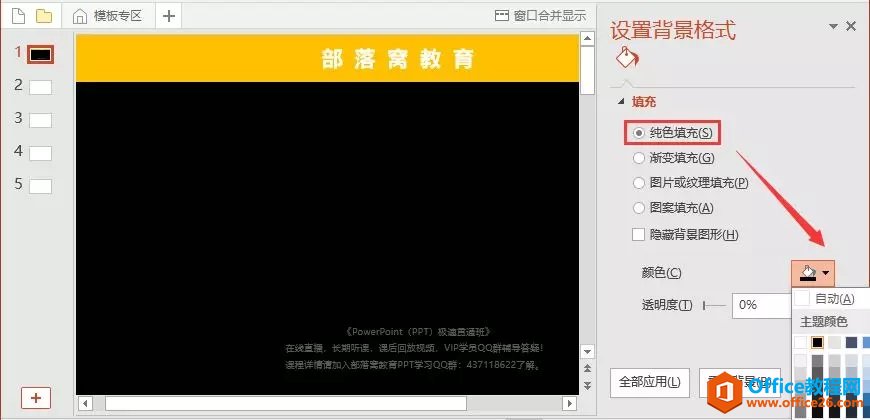
Task: Switch to the 模板专区 tab
Action: tap(108, 16)
